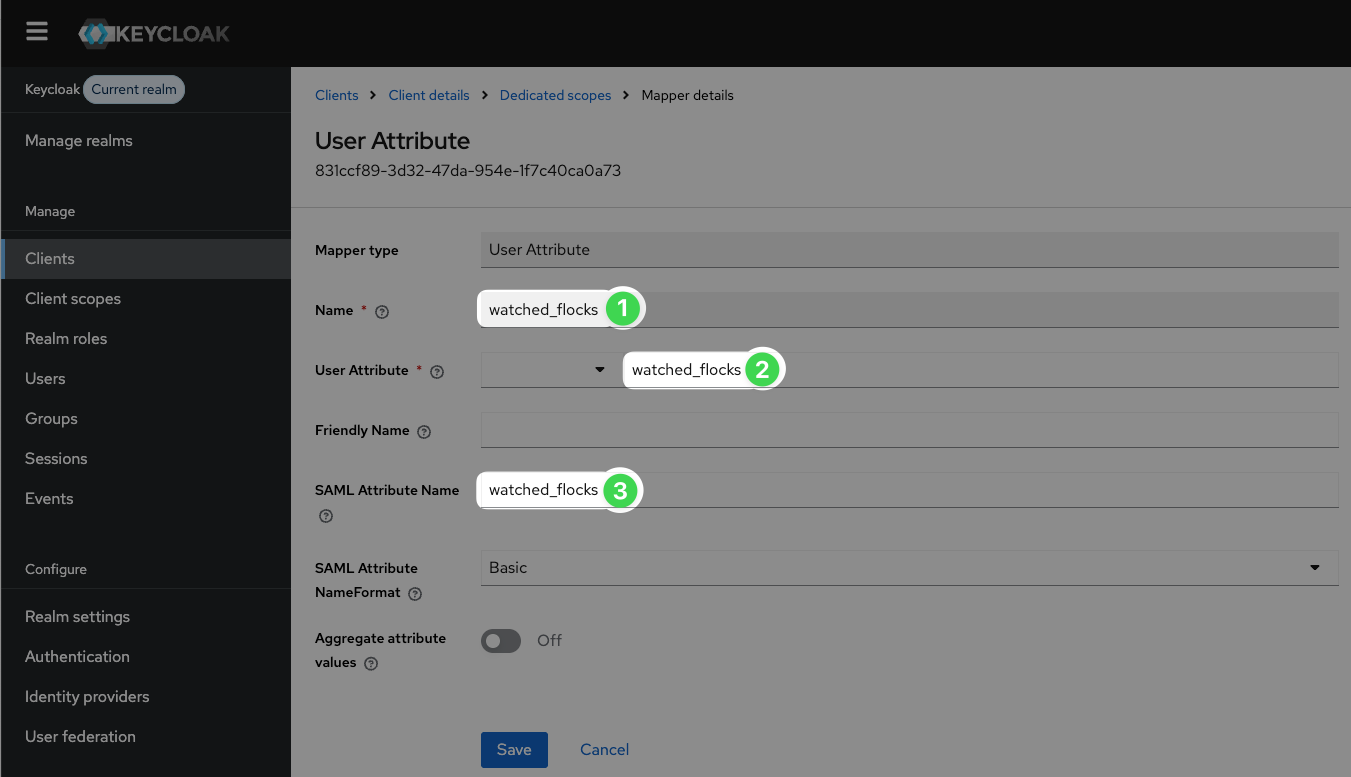
Task: Open help icon next to User Attribute
Action: click(x=437, y=371)
